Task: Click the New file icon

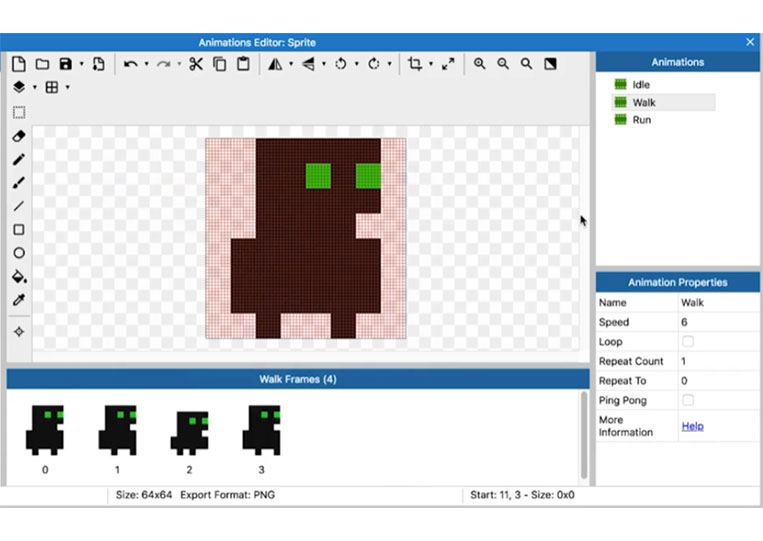Action: coord(18,64)
